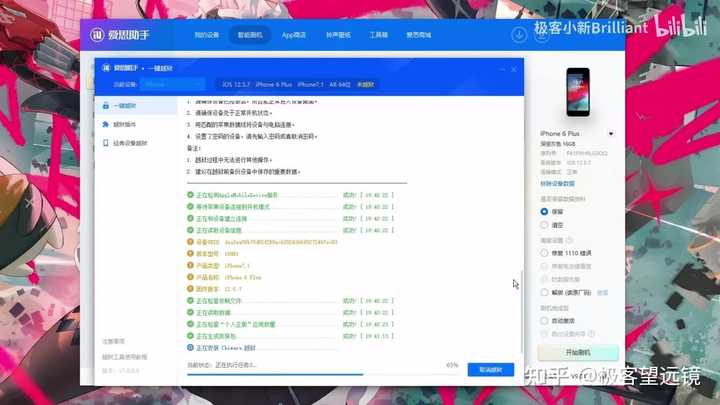Click the iOS 12.5.7 label in dialog header

(x=236, y=84)
